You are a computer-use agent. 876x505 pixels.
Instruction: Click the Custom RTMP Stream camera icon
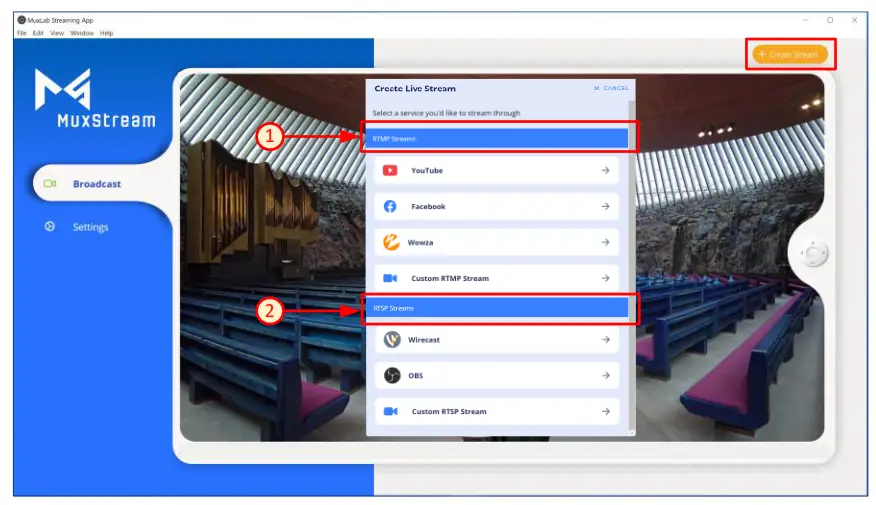click(x=390, y=278)
